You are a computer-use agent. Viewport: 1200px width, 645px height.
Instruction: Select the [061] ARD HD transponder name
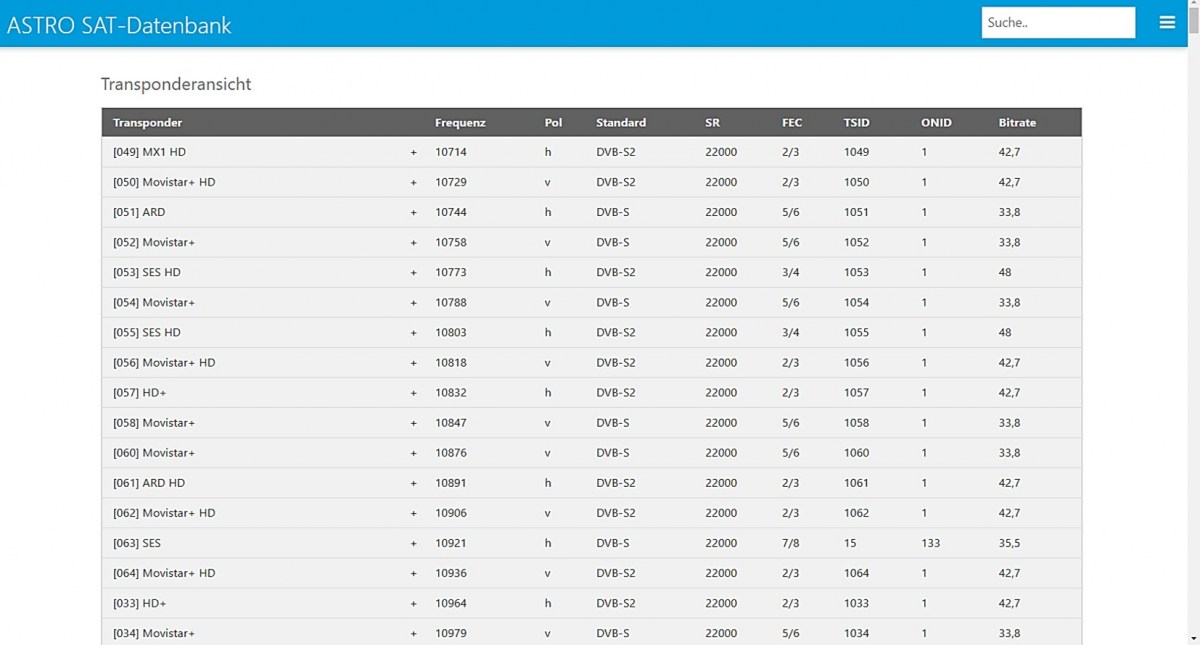point(149,483)
